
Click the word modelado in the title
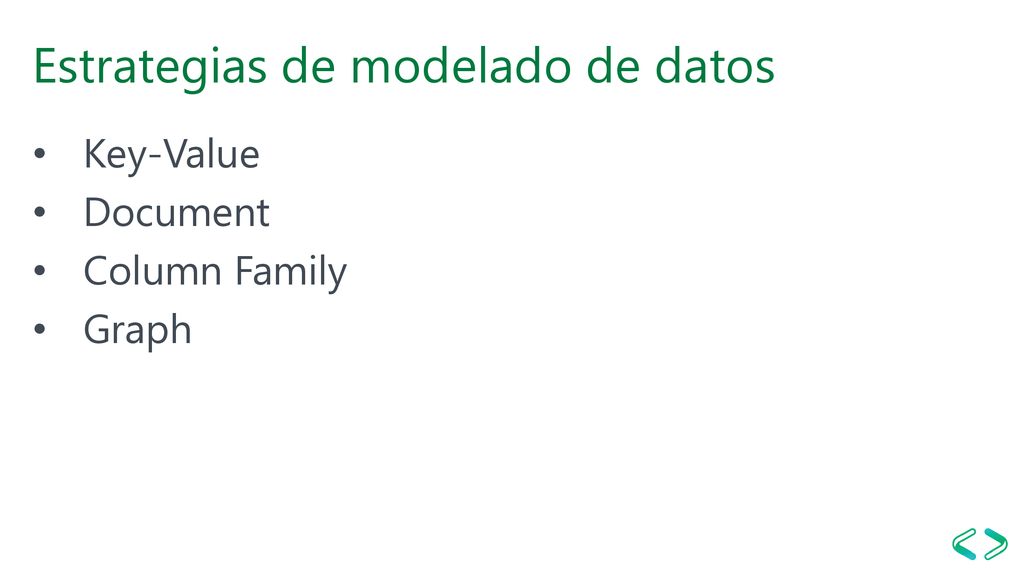[x=462, y=66]
